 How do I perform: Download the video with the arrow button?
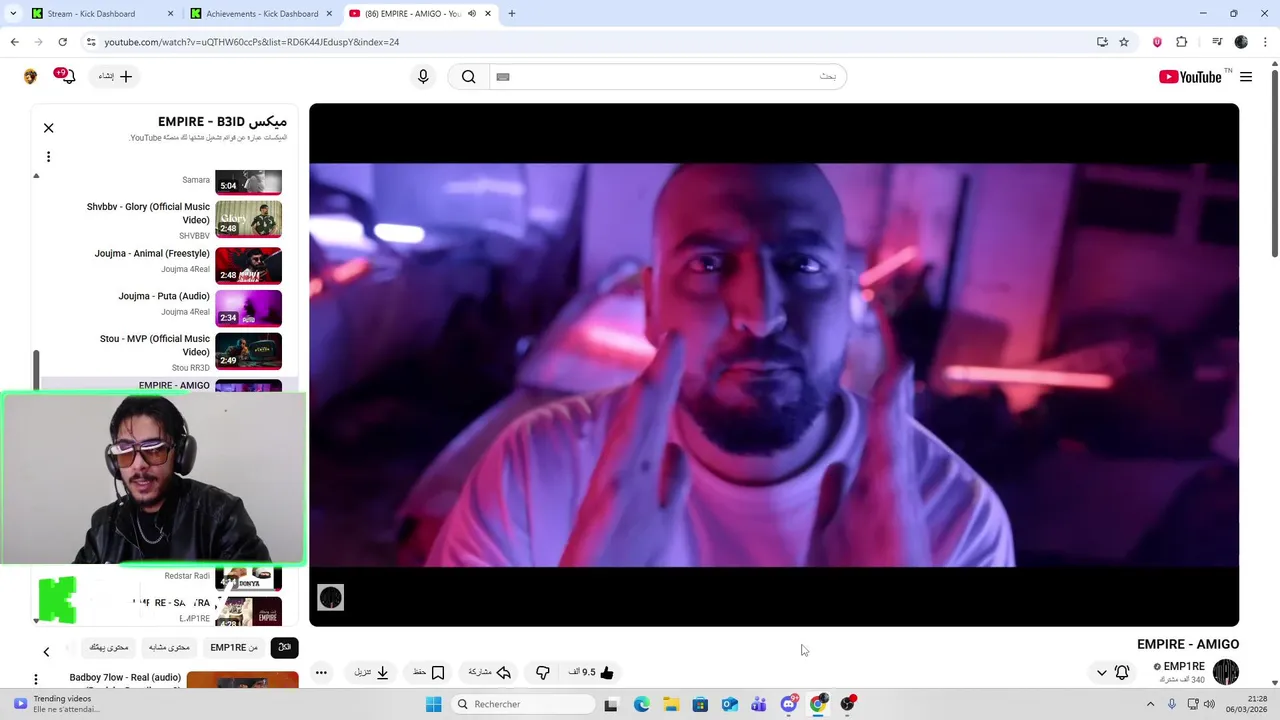coord(372,673)
